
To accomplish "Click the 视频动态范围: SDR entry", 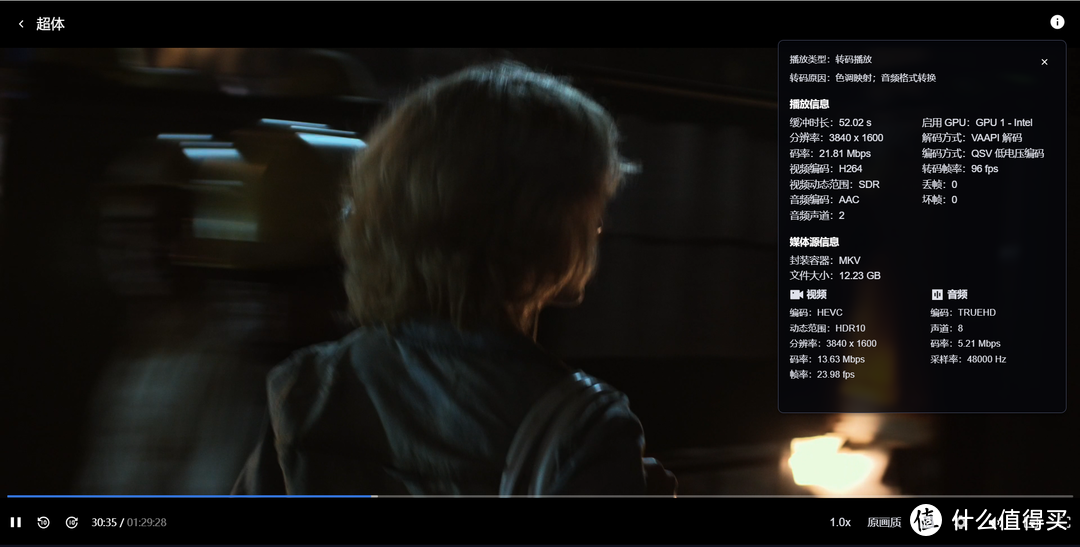I will click(834, 185).
